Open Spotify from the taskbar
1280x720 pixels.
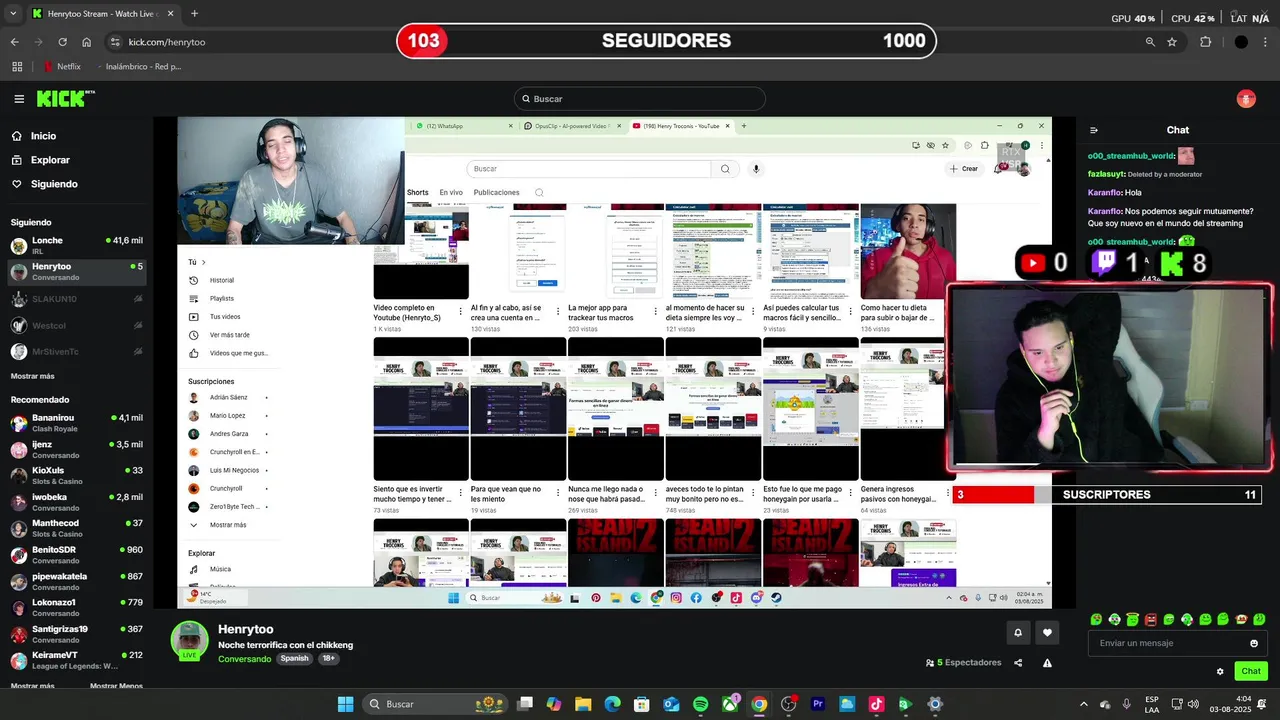(x=700, y=704)
